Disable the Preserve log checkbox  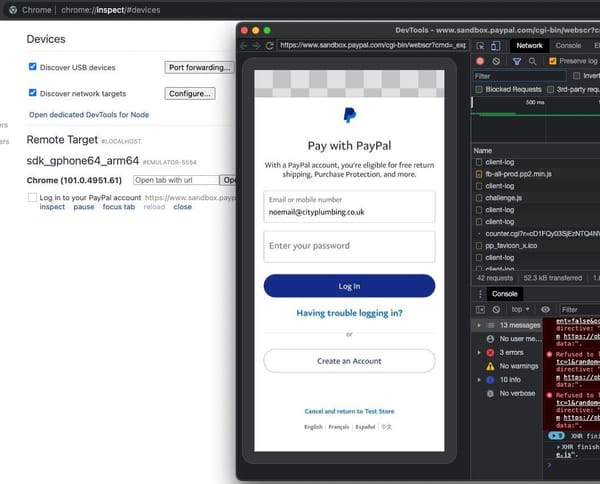click(x=553, y=61)
